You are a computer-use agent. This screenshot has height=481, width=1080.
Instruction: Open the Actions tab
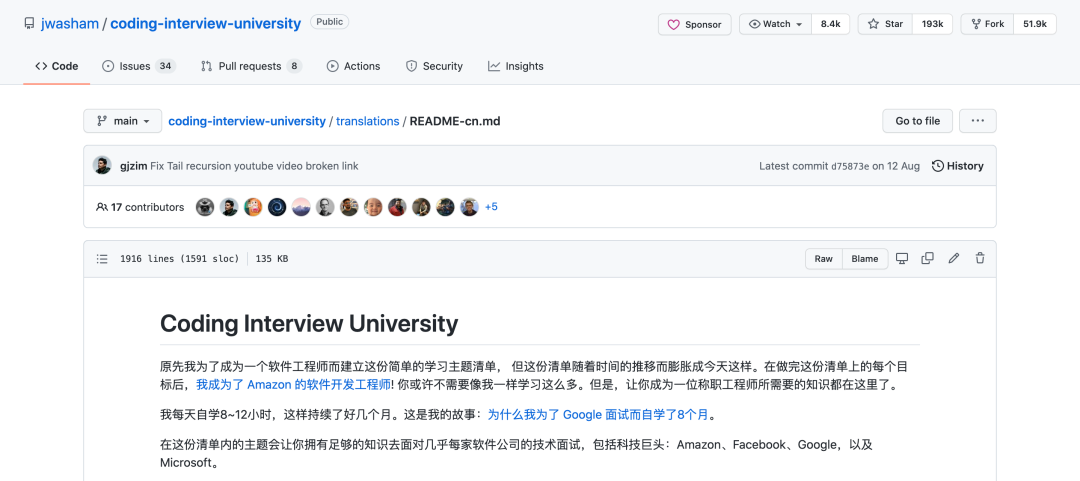(x=353, y=66)
